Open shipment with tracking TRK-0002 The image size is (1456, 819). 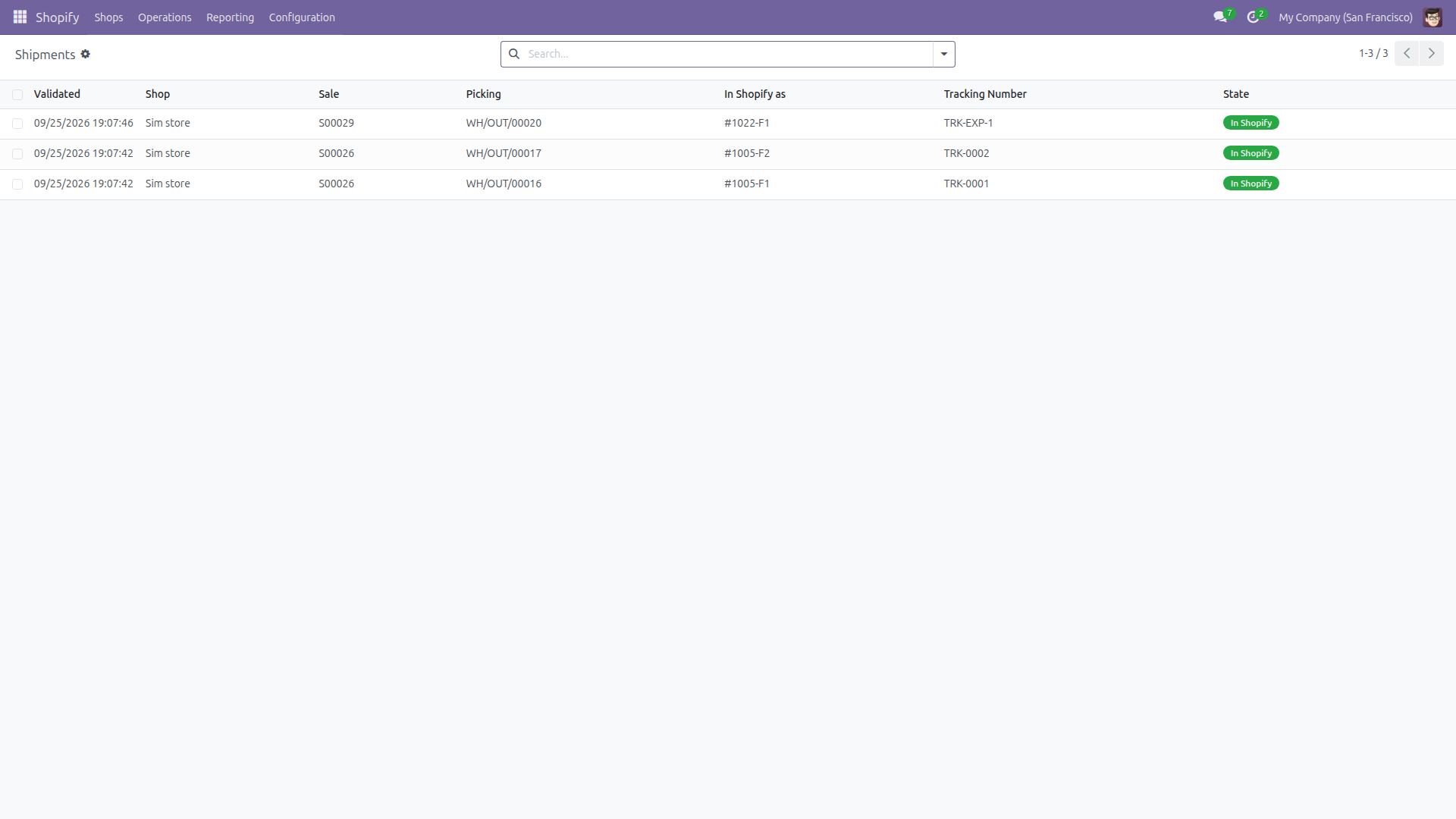click(966, 153)
